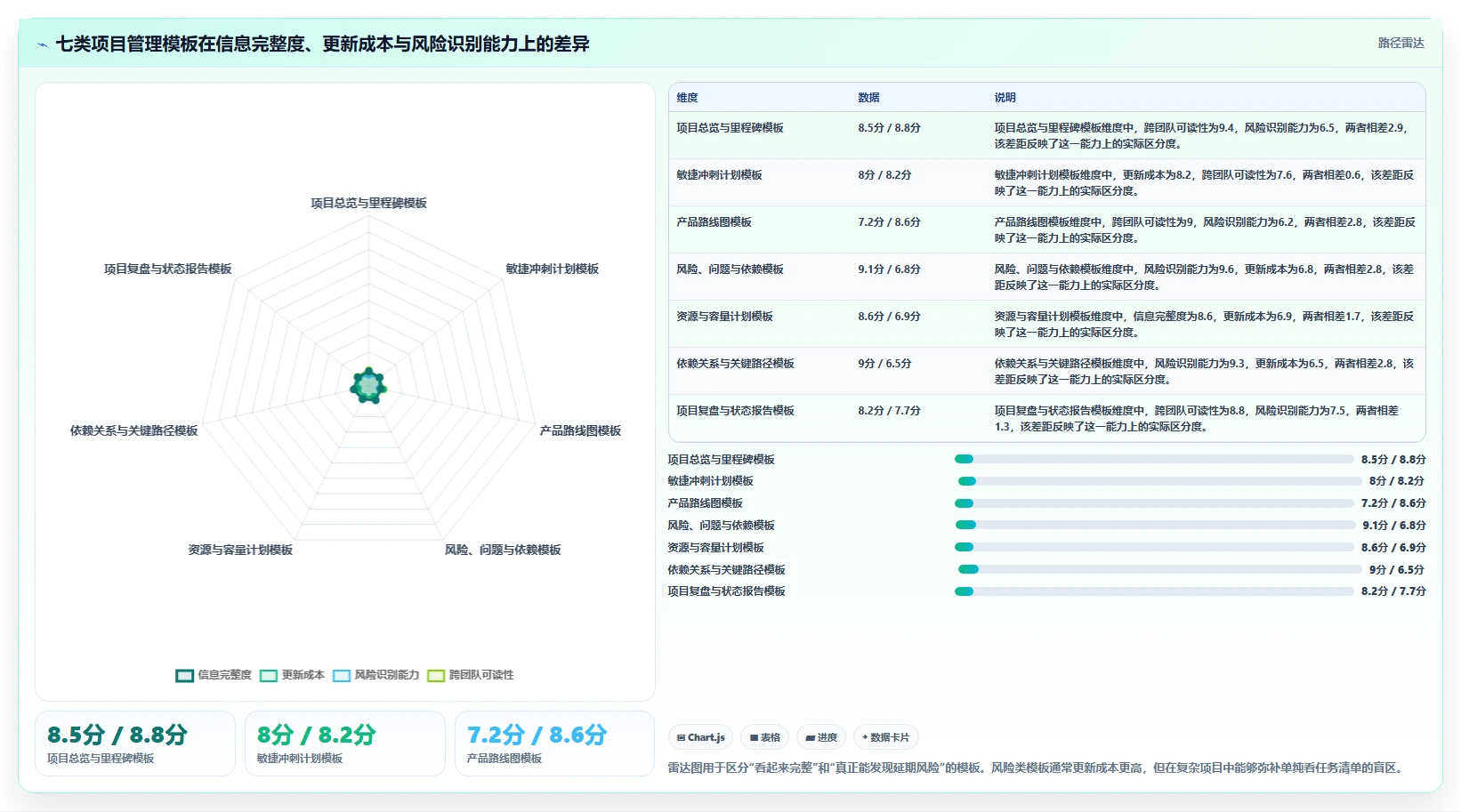Open the 8分 / 8.2分 summary card

(x=345, y=744)
